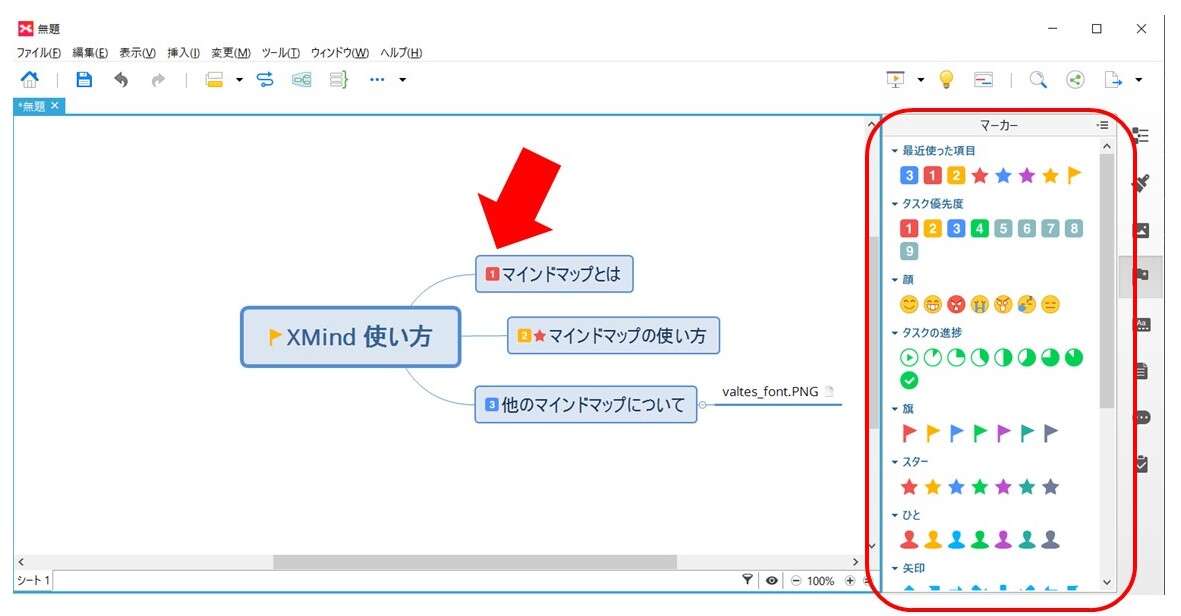Screen dimensions: 1181x616
Task: Click the yellow smiley face marker
Action: [908, 305]
